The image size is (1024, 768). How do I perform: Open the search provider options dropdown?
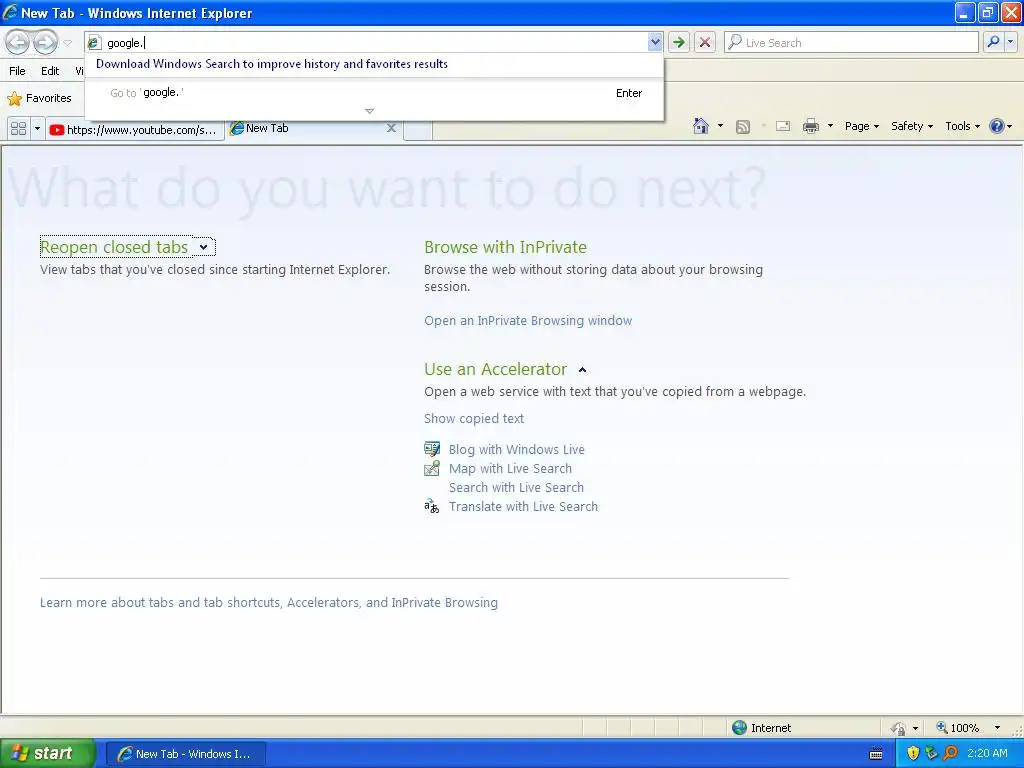coord(1010,42)
